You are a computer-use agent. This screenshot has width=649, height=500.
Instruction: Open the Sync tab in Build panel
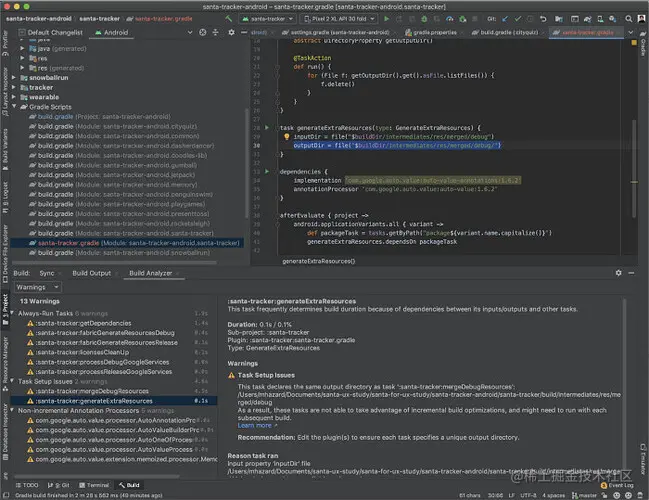[x=47, y=273]
